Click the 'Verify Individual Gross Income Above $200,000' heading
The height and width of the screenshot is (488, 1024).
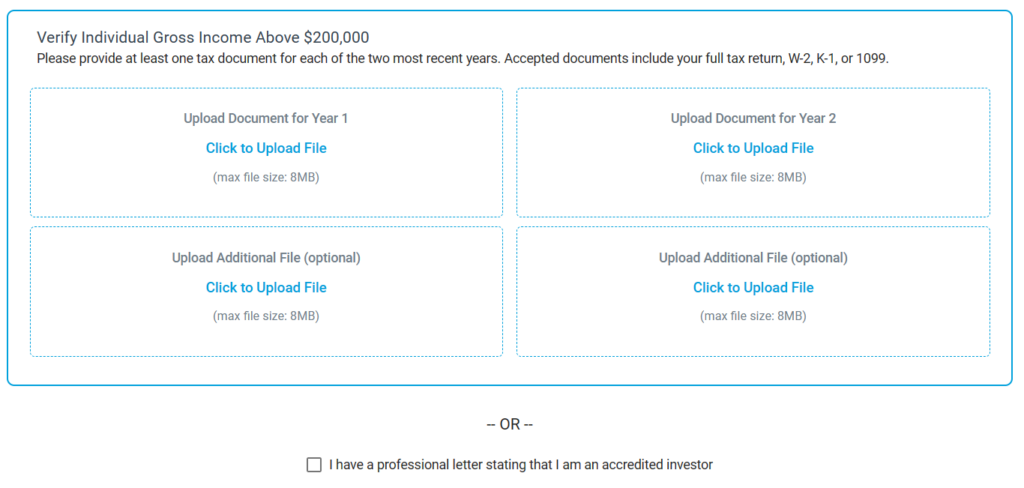(203, 37)
